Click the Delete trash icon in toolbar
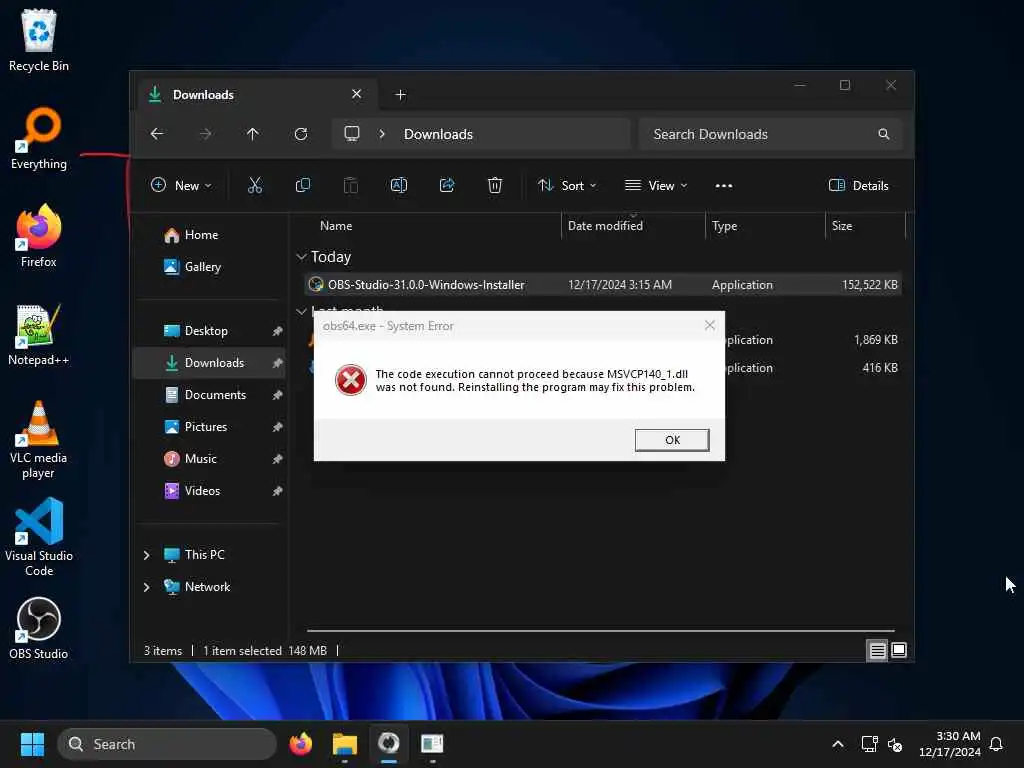Image resolution: width=1024 pixels, height=768 pixels. click(495, 185)
